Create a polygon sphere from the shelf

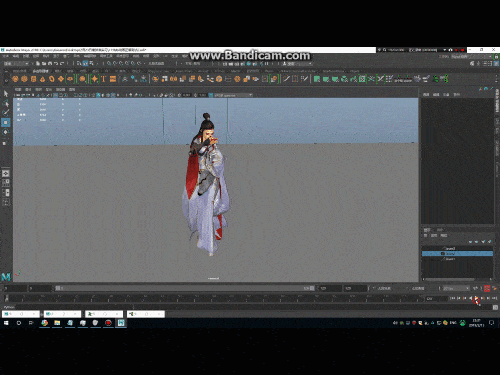15,79
